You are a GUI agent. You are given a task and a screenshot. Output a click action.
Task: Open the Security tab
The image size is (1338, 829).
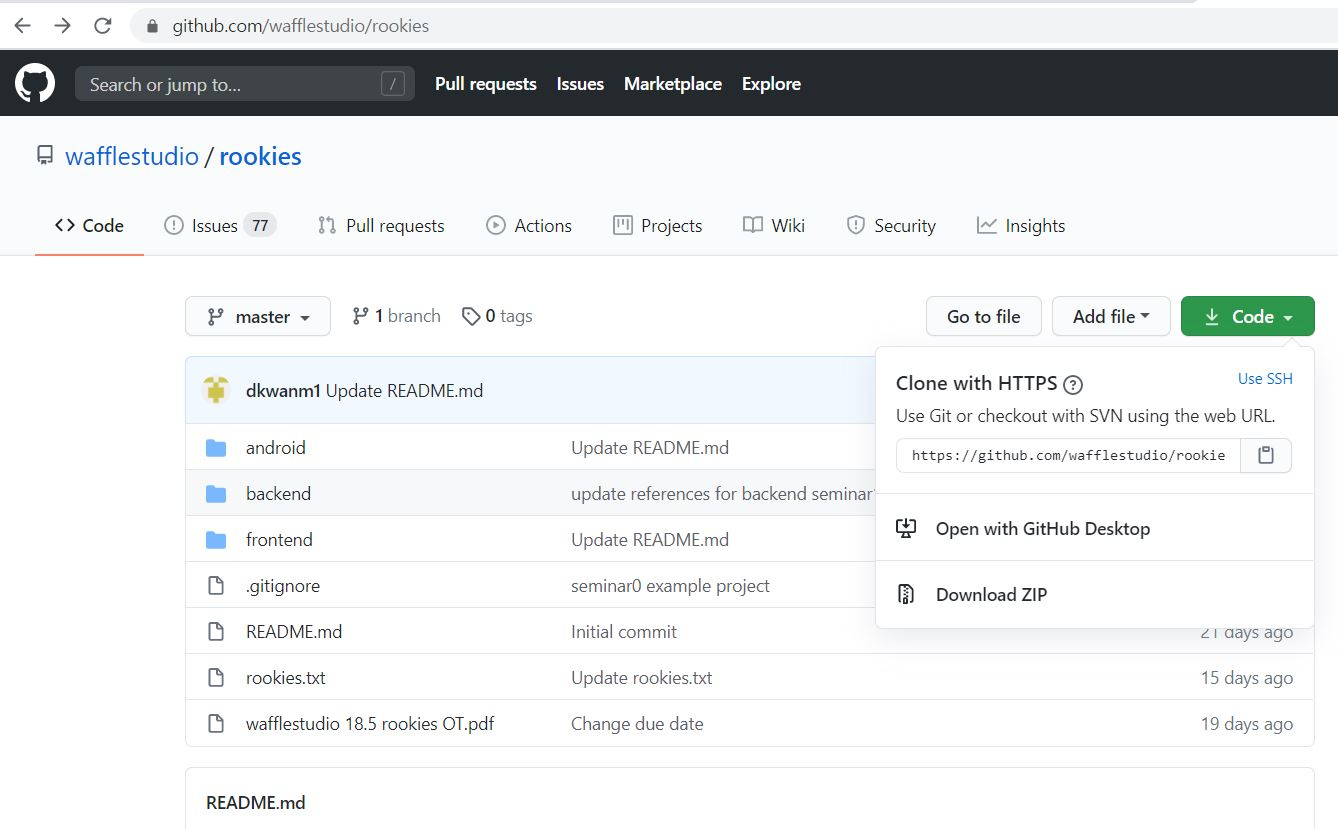pyautogui.click(x=891, y=226)
